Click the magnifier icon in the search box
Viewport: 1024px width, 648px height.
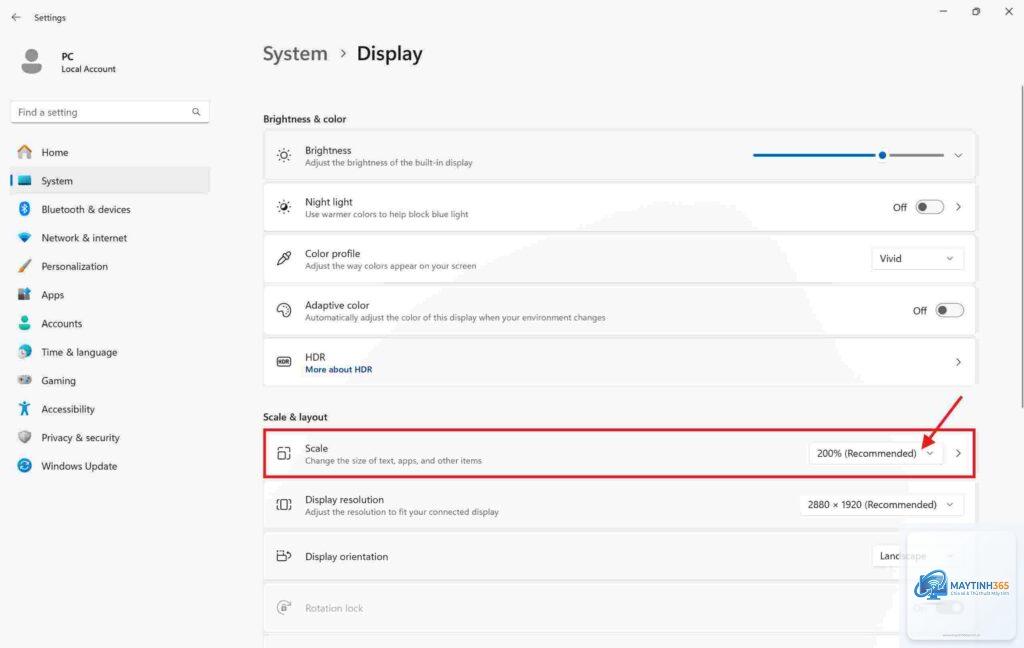coord(196,112)
